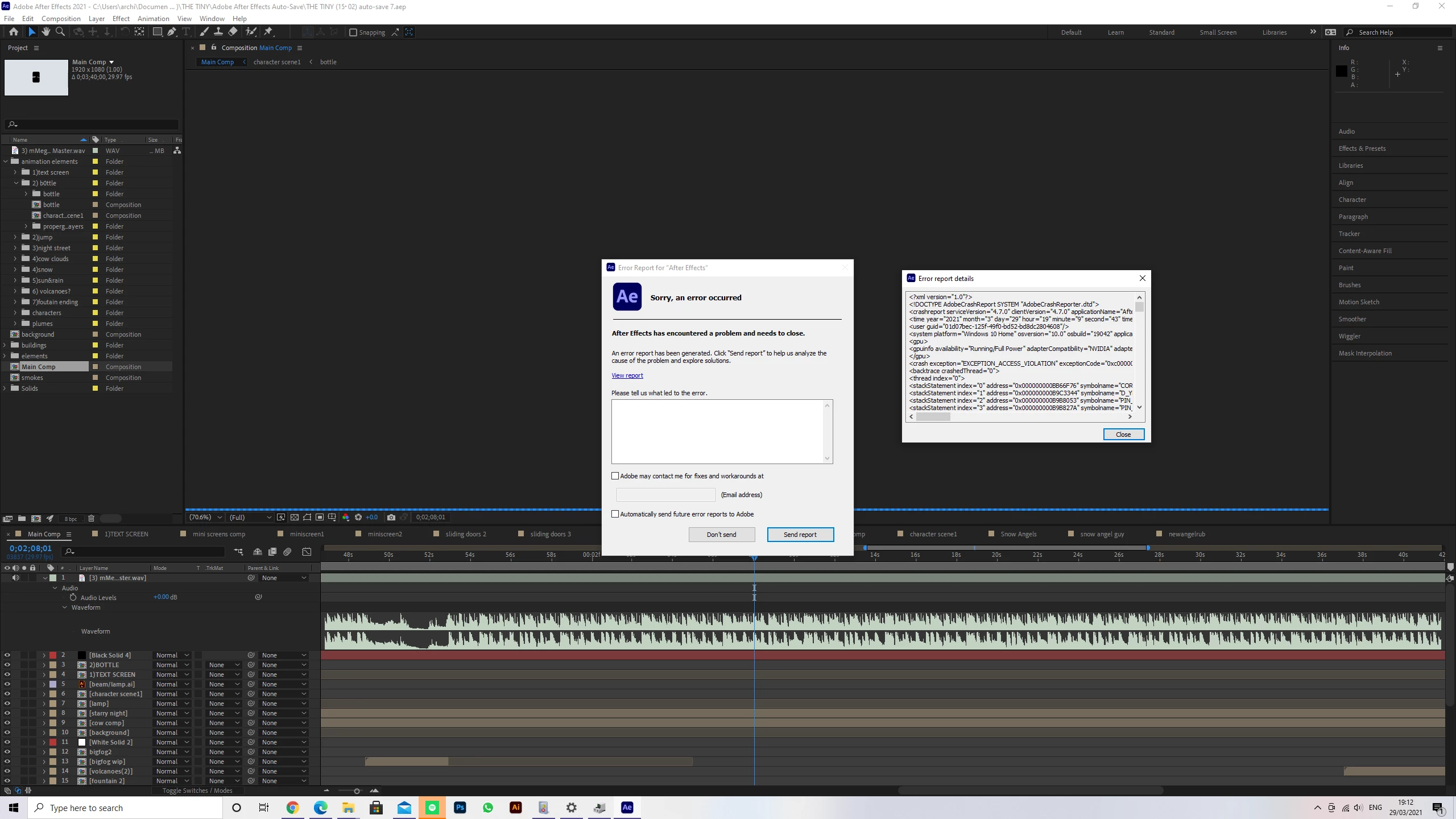Select the Clone Stamp tool
Screen dimensions: 1456x819
[x=218, y=32]
